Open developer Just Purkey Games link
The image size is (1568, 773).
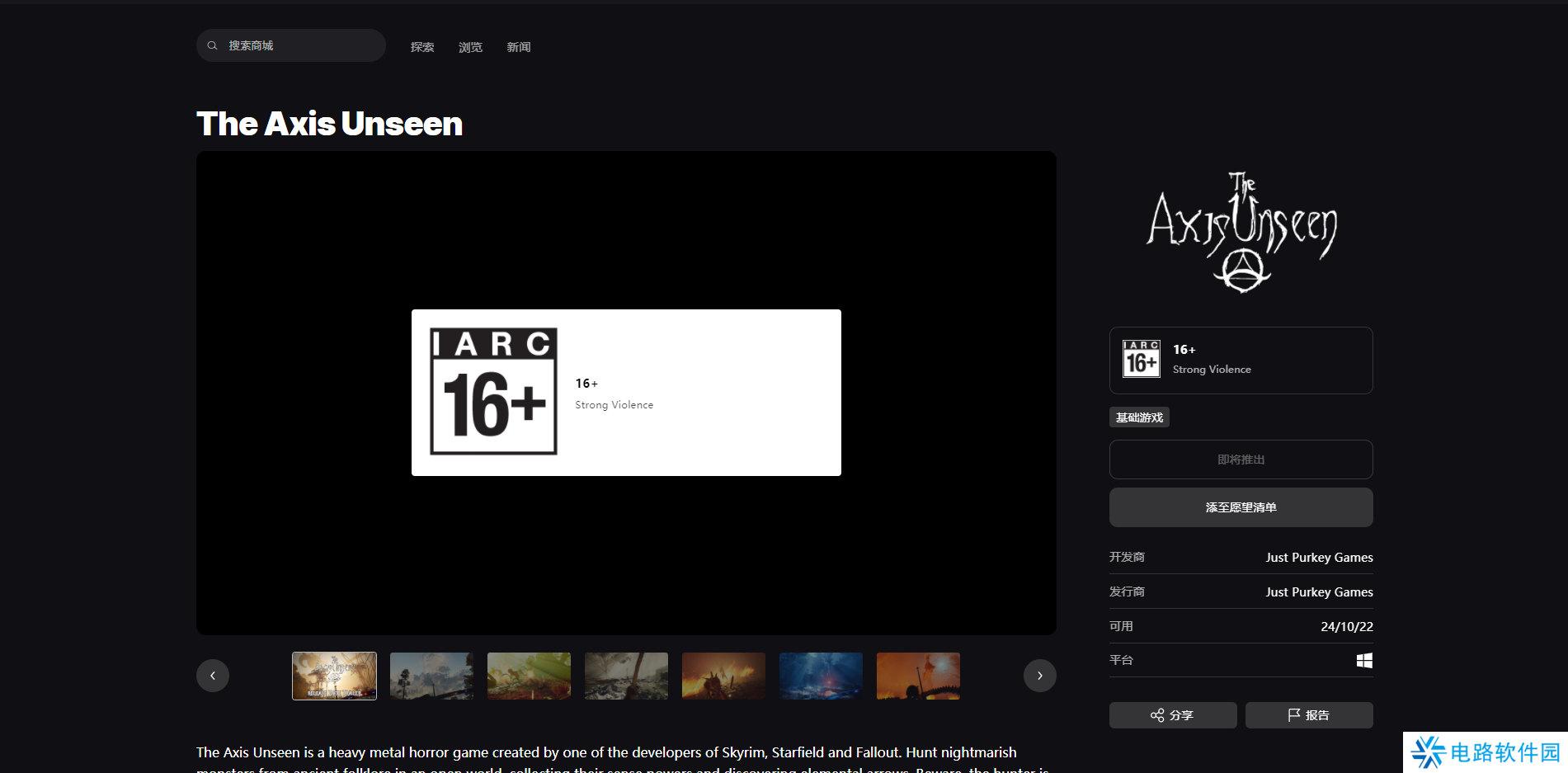pyautogui.click(x=1319, y=558)
